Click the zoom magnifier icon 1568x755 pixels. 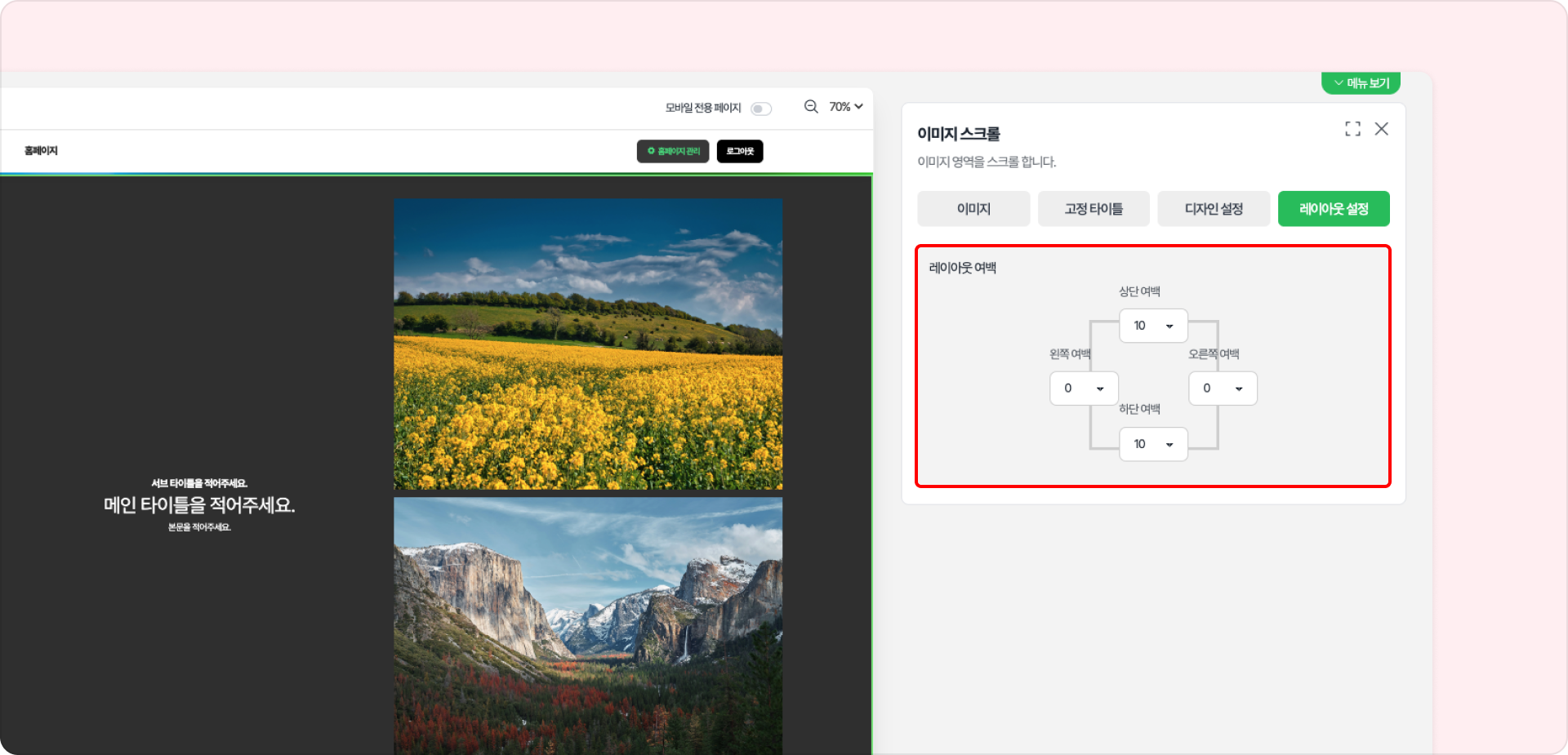point(811,107)
